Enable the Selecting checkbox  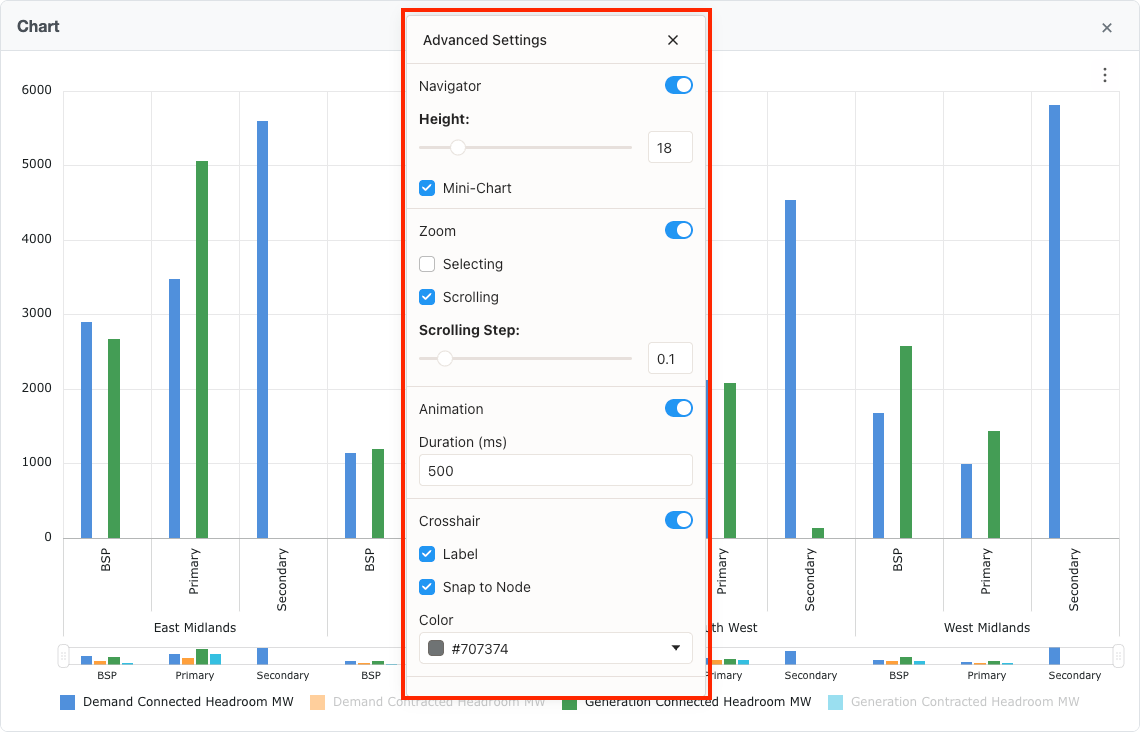click(x=427, y=264)
